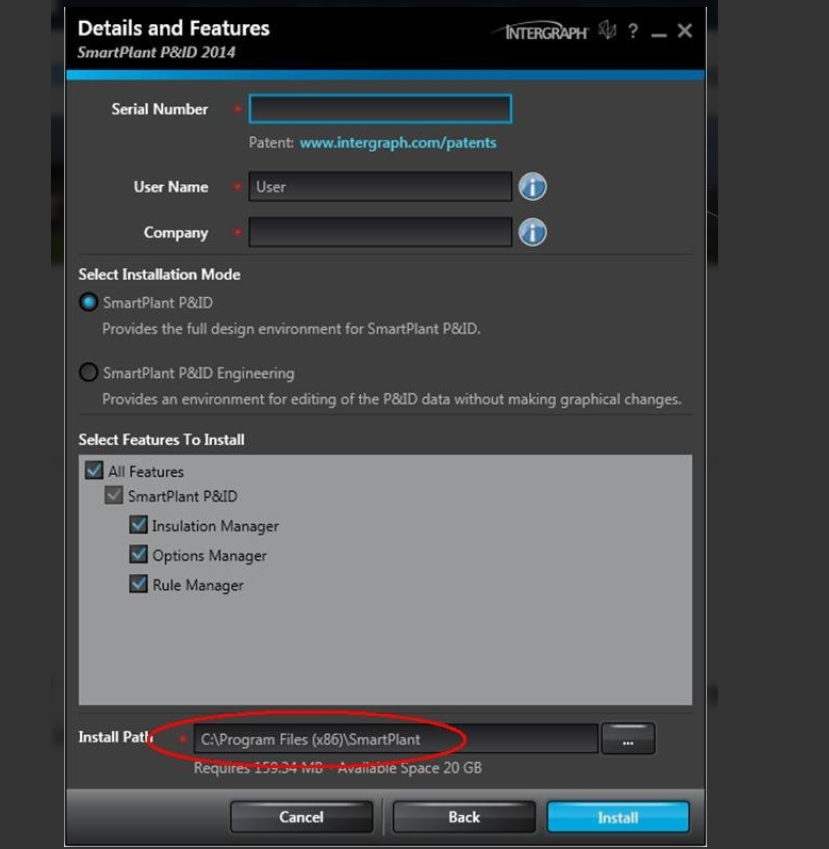Toggle the All Features checkbox
The image size is (829, 849).
click(94, 470)
